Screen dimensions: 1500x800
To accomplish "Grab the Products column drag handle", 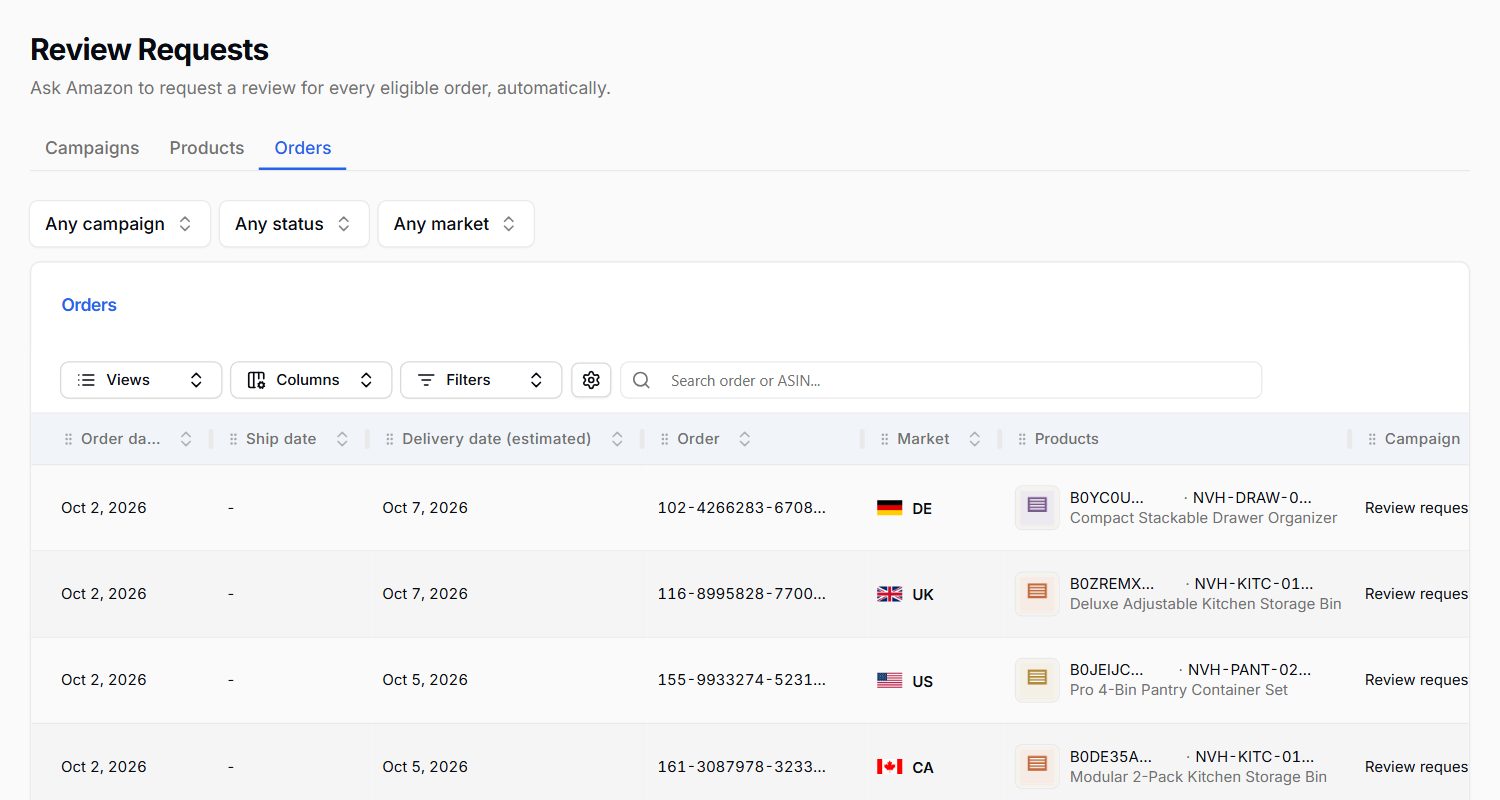I will coord(1022,439).
